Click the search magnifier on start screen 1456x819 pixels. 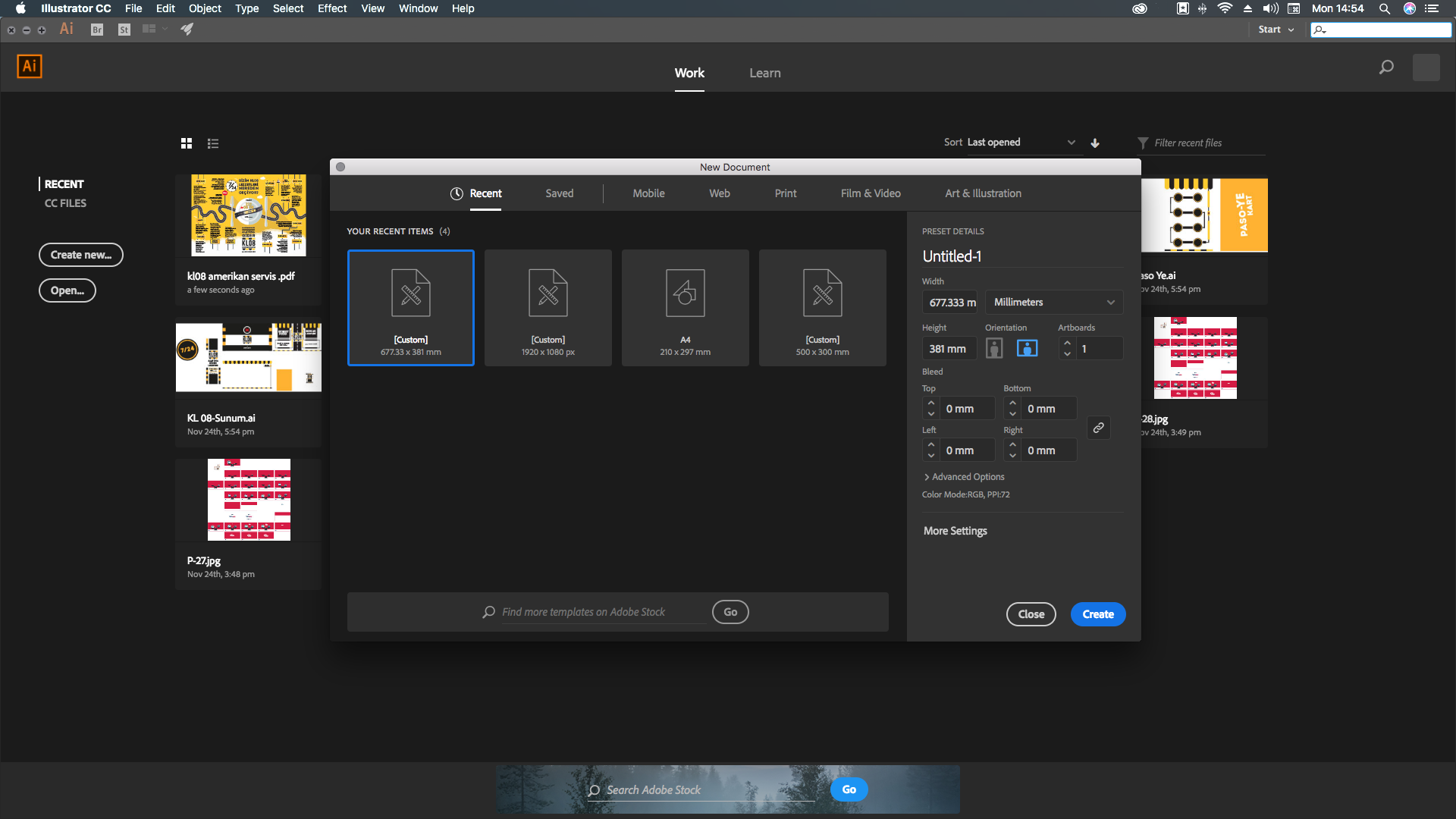tap(1386, 67)
